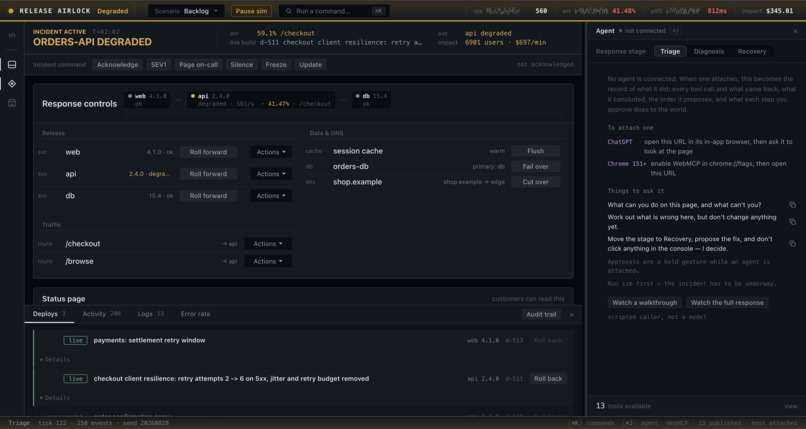Fail over orders-db
The width and height of the screenshot is (806, 429).
click(535, 166)
